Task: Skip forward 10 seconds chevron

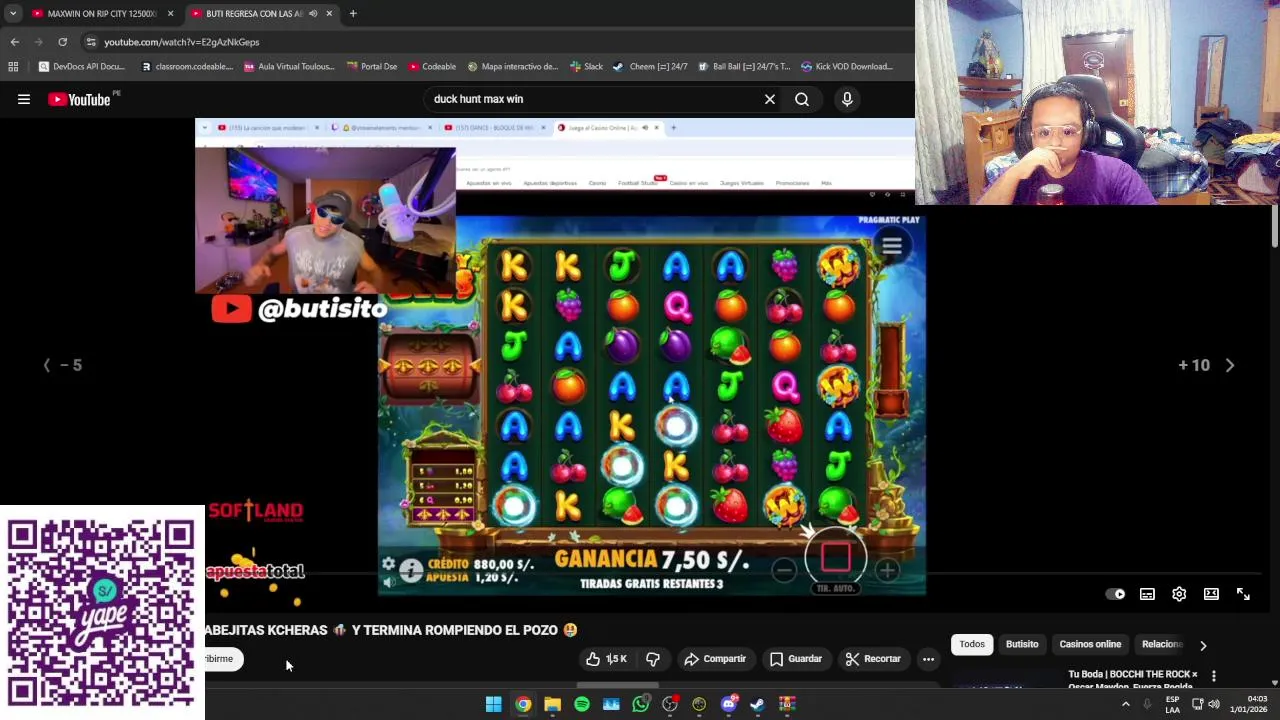Action: pyautogui.click(x=1230, y=365)
